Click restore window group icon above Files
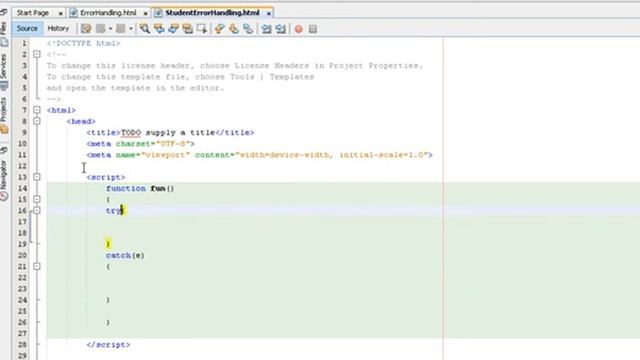Screen dimensions: 640x360 pyautogui.click(x=4, y=13)
